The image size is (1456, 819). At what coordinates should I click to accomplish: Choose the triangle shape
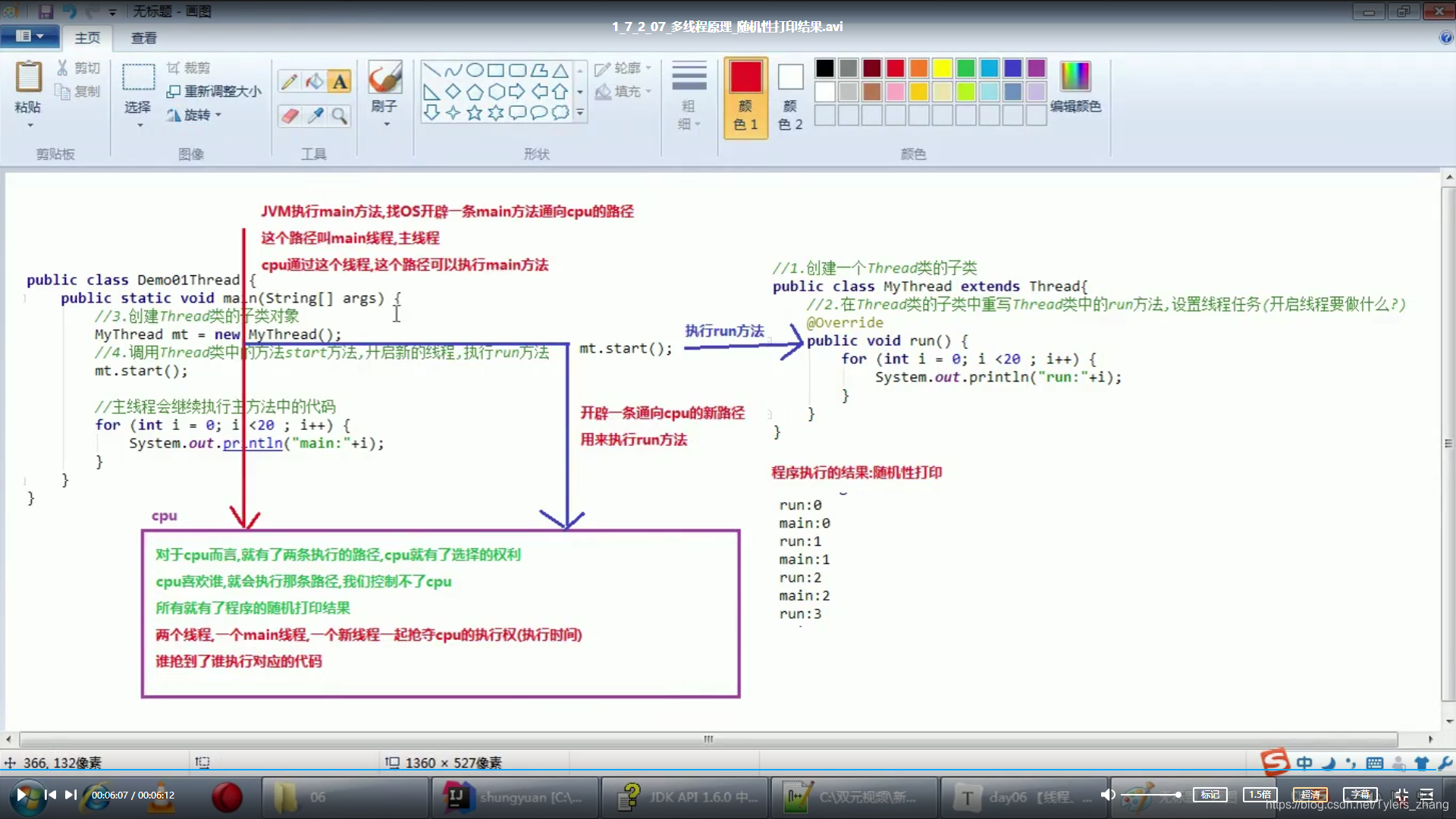click(x=560, y=71)
